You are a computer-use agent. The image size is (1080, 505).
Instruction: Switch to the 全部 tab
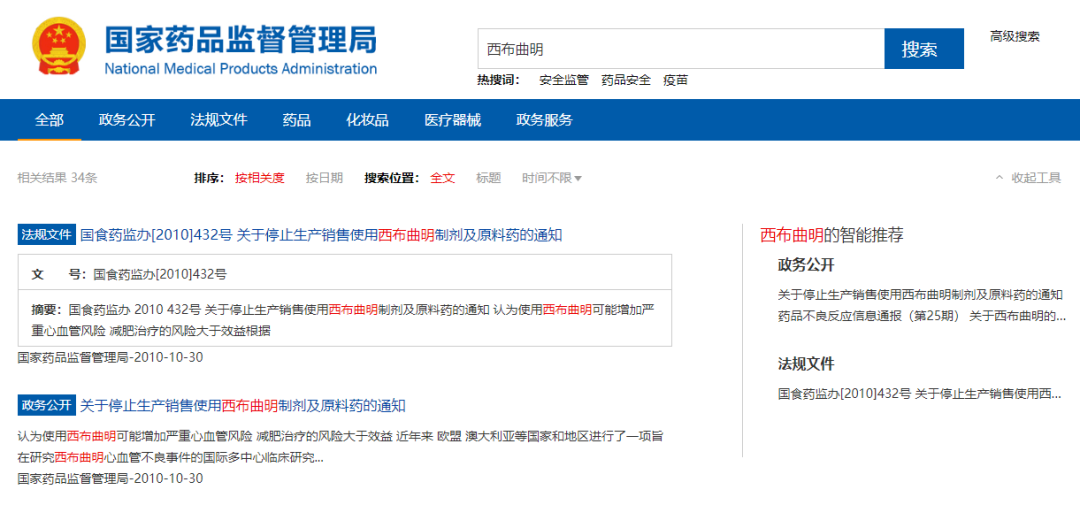click(x=50, y=121)
